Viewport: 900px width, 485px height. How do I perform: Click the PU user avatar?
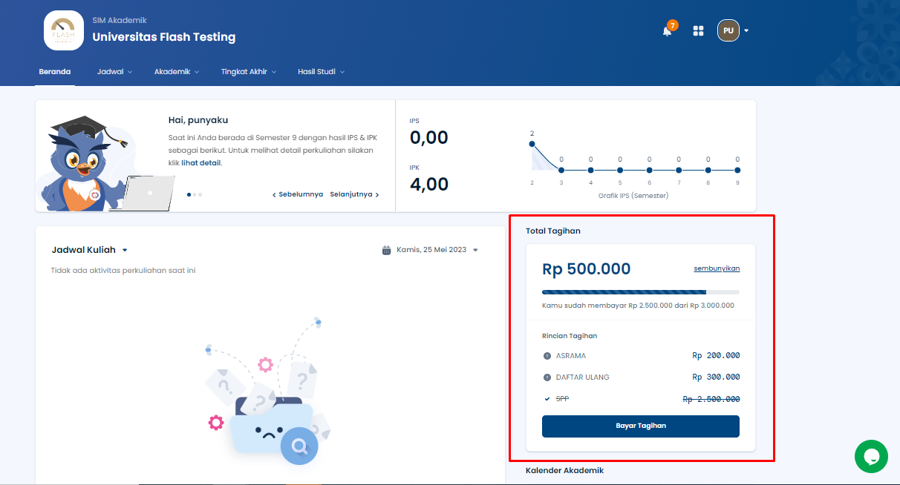(728, 31)
